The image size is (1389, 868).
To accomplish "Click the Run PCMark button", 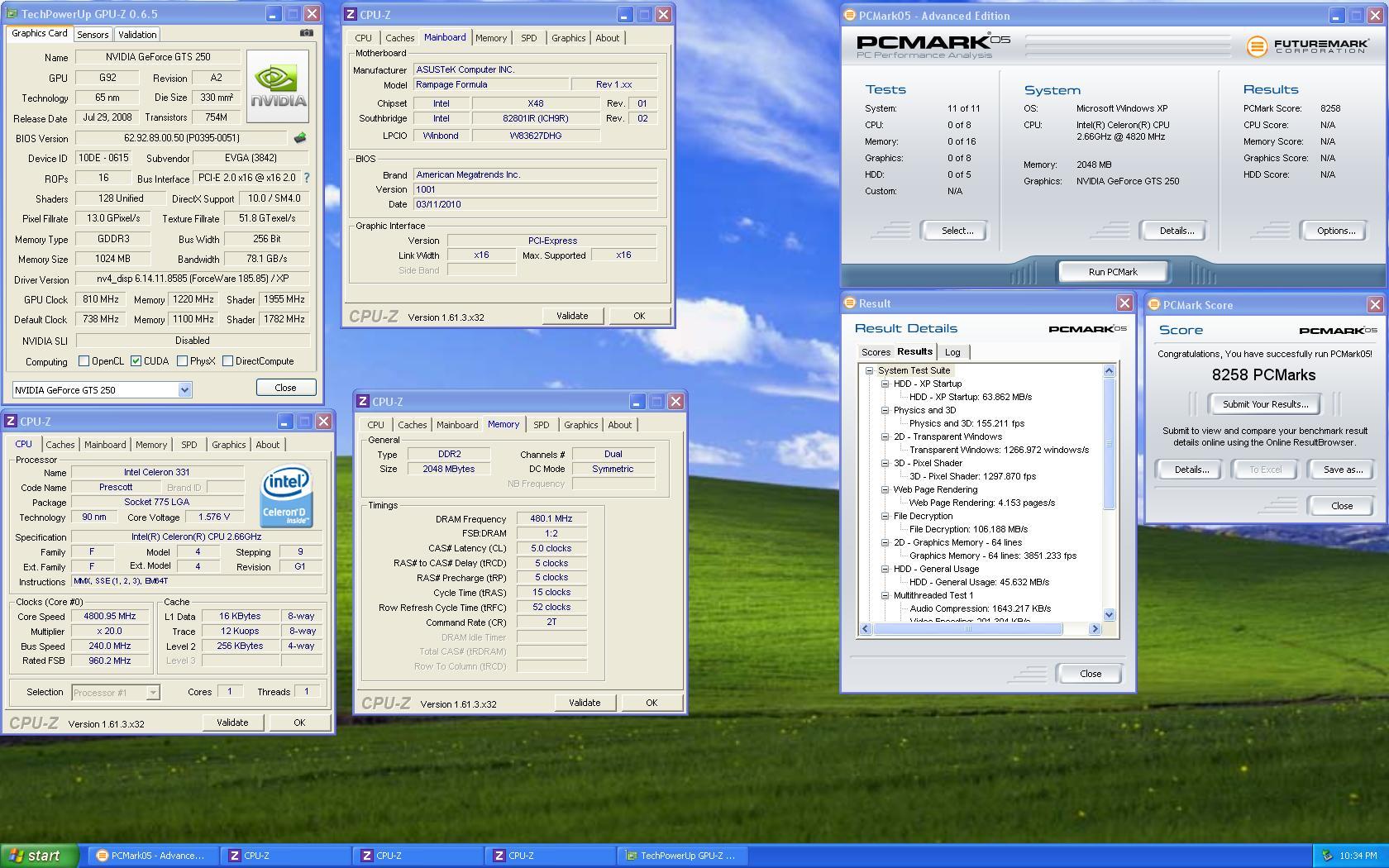I will click(x=1113, y=272).
